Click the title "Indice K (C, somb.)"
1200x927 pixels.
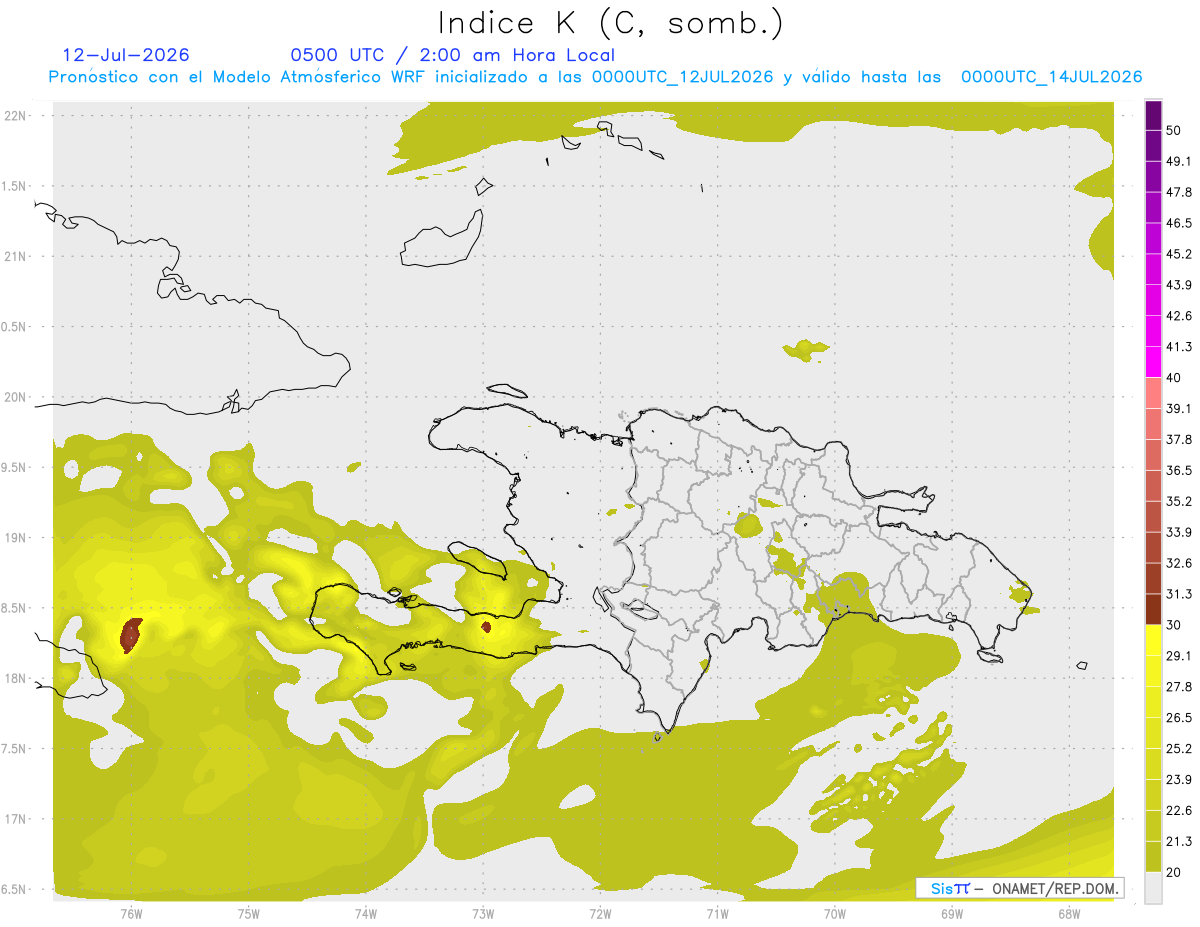coord(611,23)
